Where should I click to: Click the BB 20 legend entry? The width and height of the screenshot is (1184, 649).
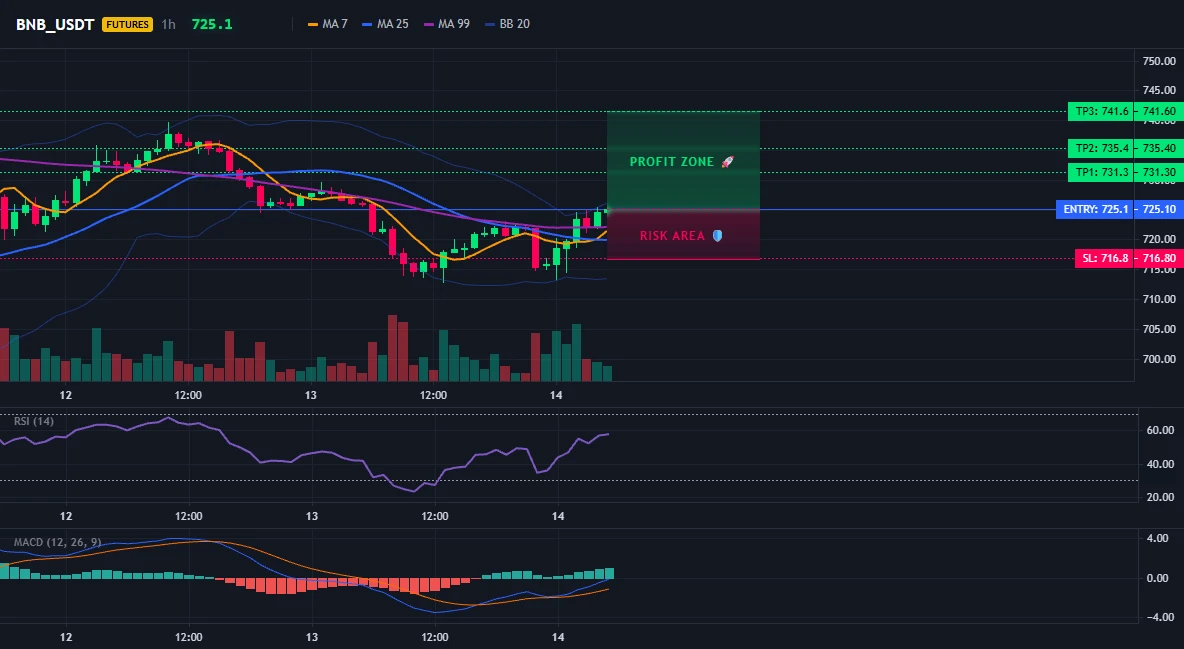coord(507,24)
